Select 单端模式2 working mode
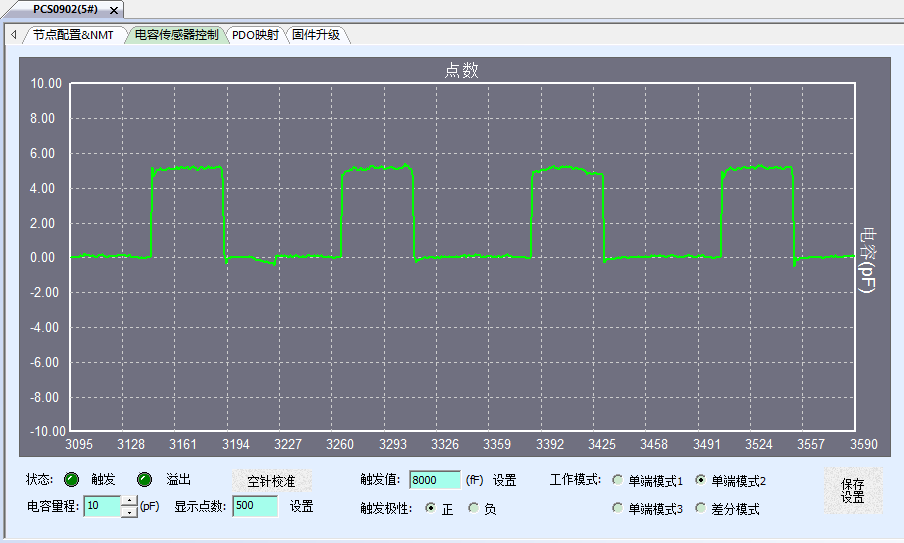 pyautogui.click(x=700, y=481)
